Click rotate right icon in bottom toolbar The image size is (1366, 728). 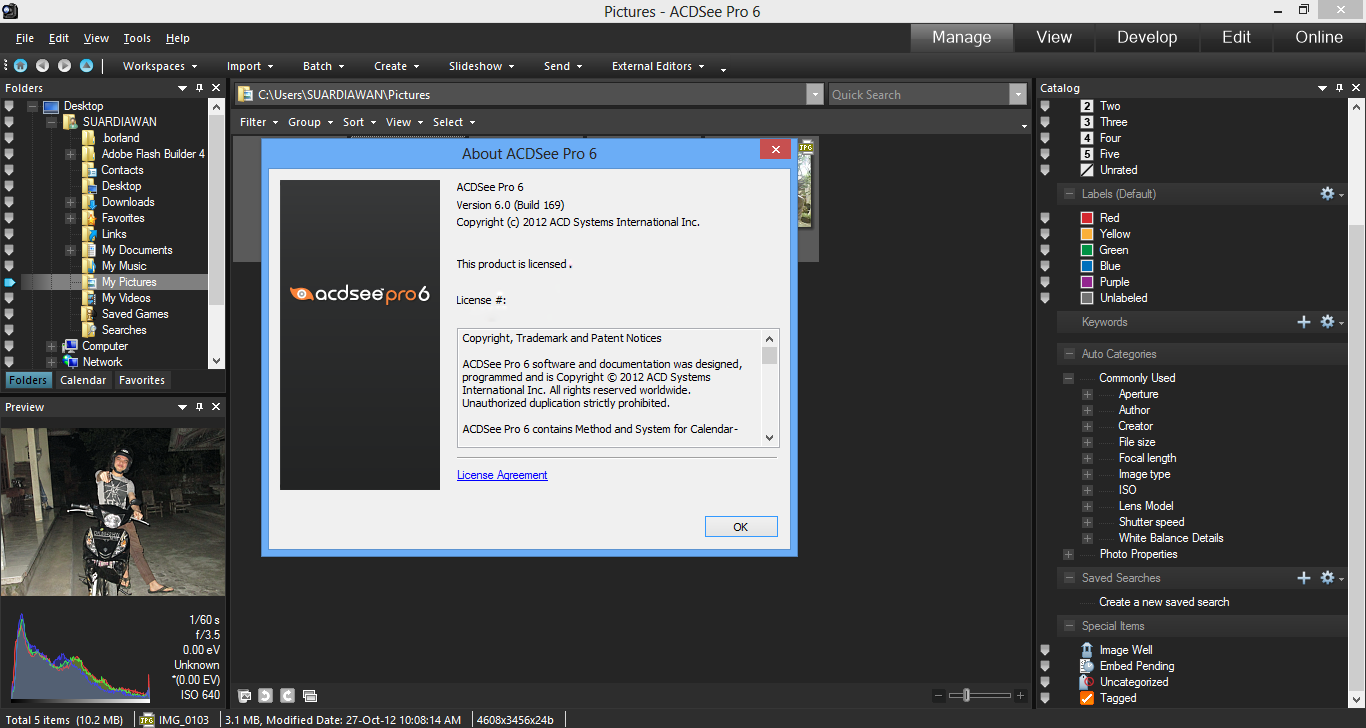[x=287, y=695]
